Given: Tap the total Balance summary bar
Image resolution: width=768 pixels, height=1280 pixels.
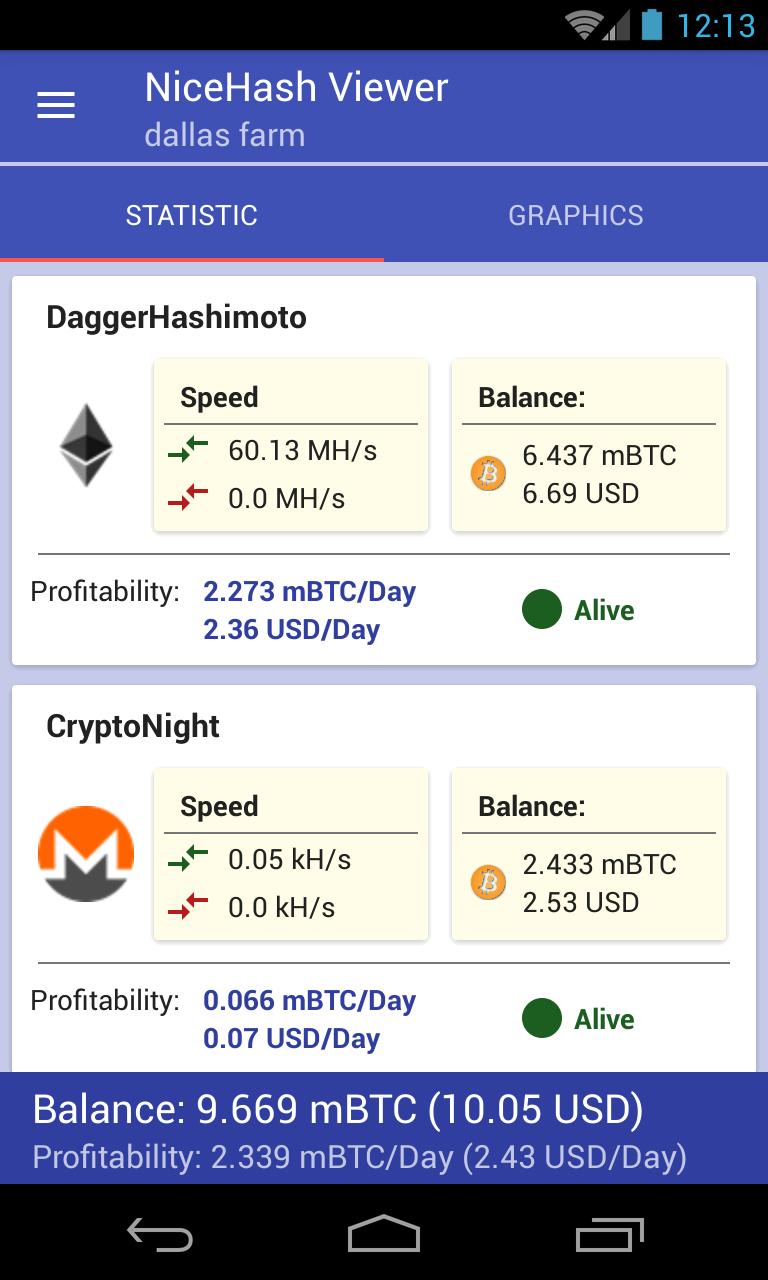Looking at the screenshot, I should coord(384,1128).
